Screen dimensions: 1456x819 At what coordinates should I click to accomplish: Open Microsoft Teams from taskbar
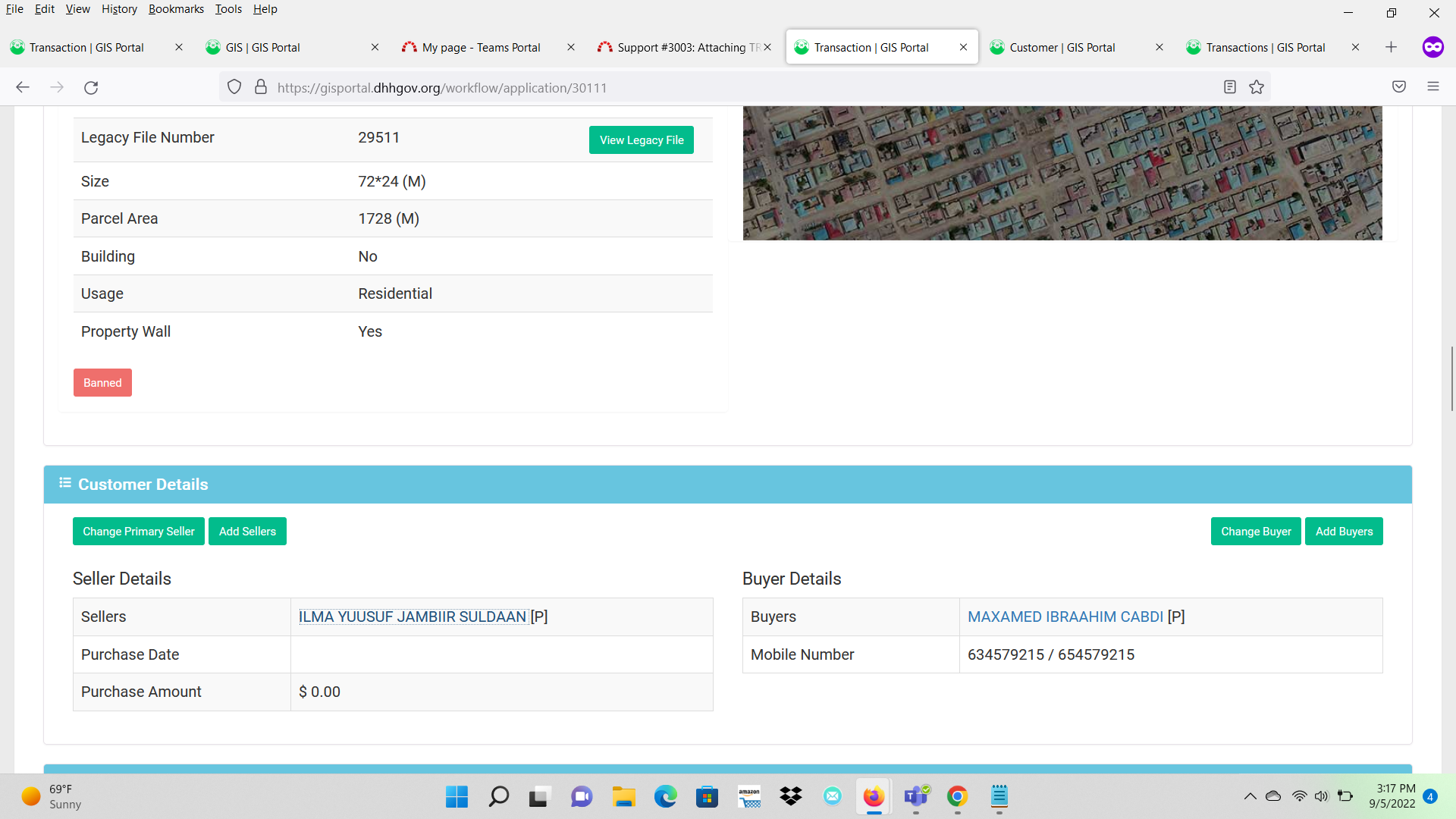(x=916, y=796)
